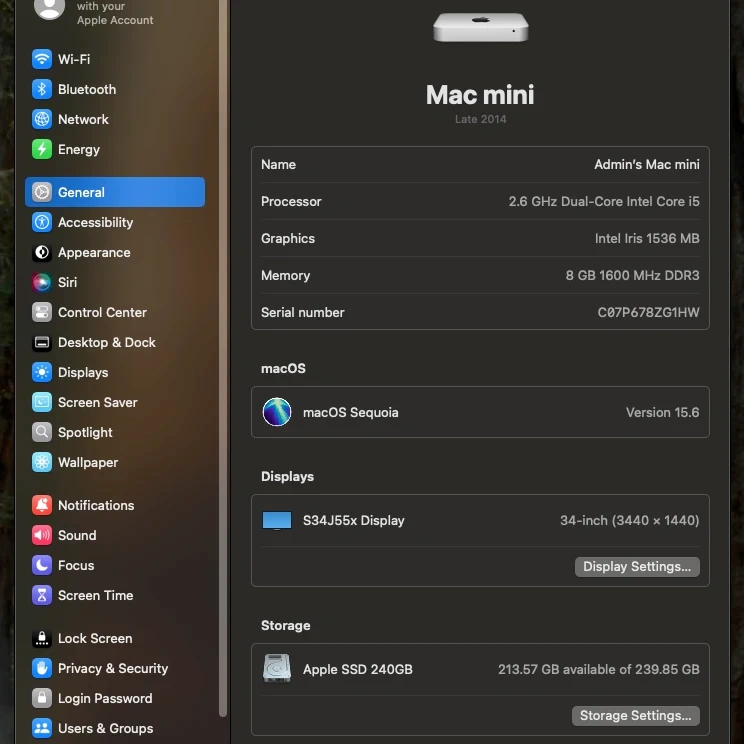Select the Network globe icon

[41, 119]
